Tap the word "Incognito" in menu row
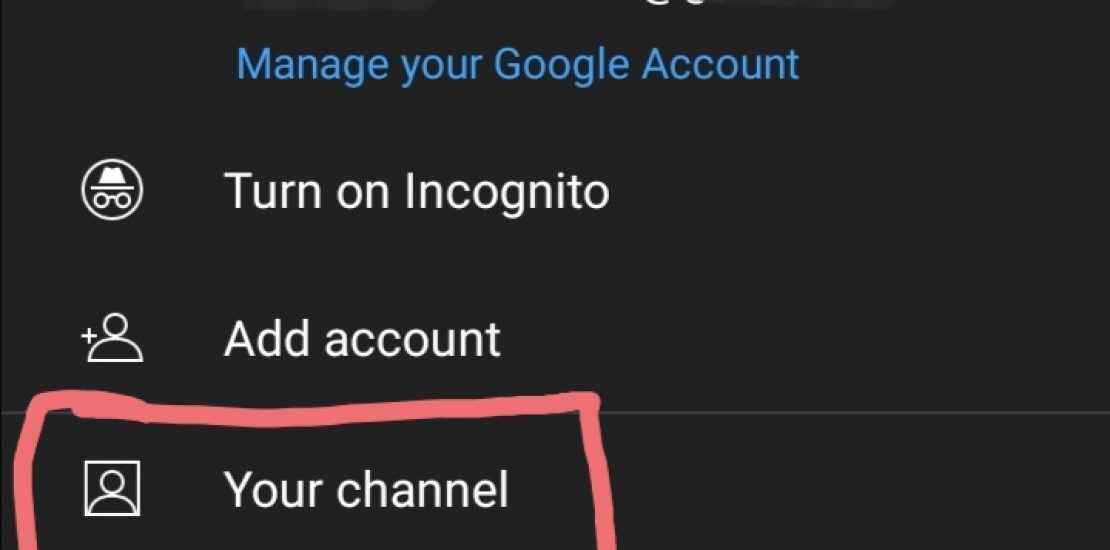This screenshot has height=550, width=1110. coord(507,192)
